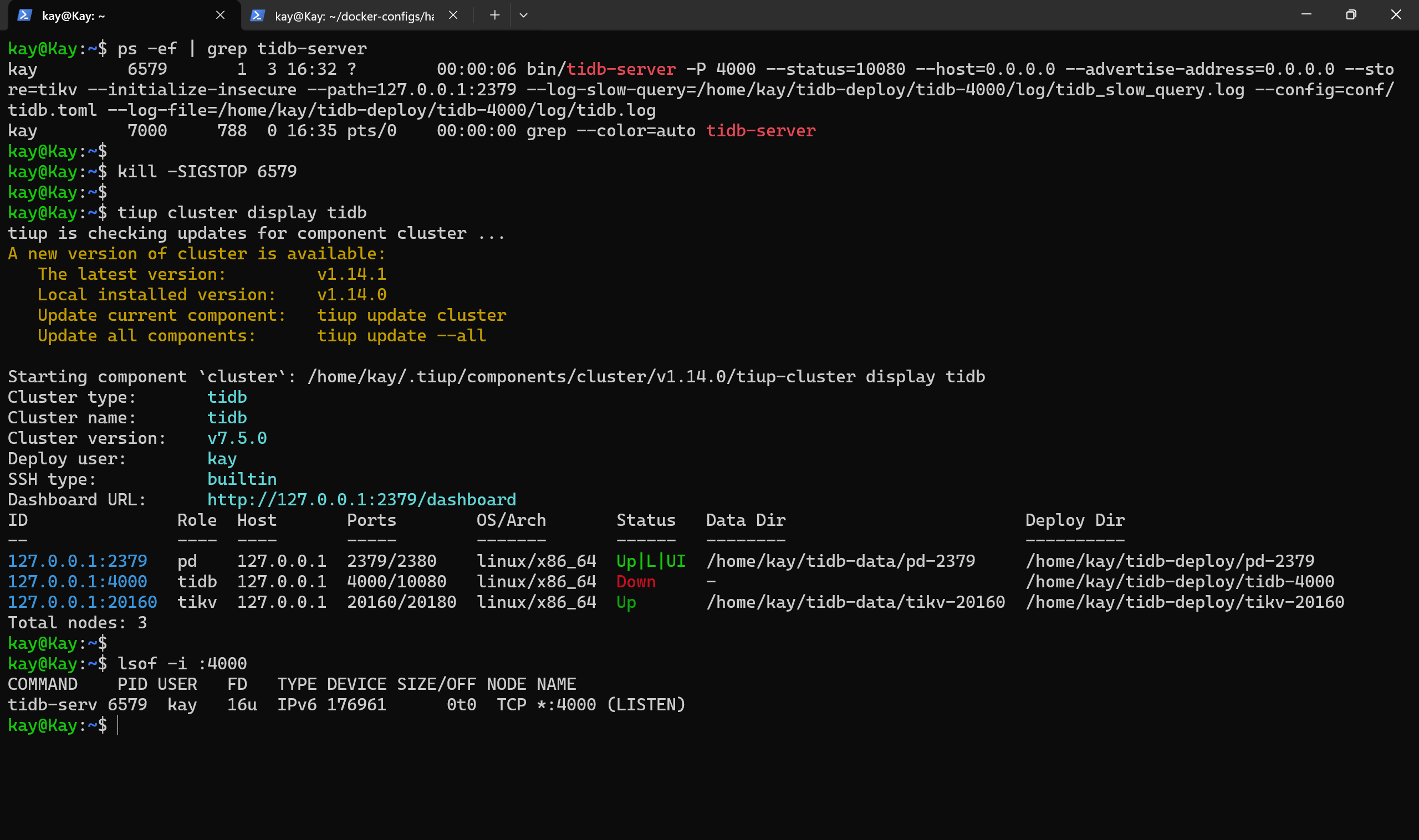Switch to the docker-configs terminal tab
Image resolution: width=1419 pixels, height=840 pixels.
(x=354, y=16)
